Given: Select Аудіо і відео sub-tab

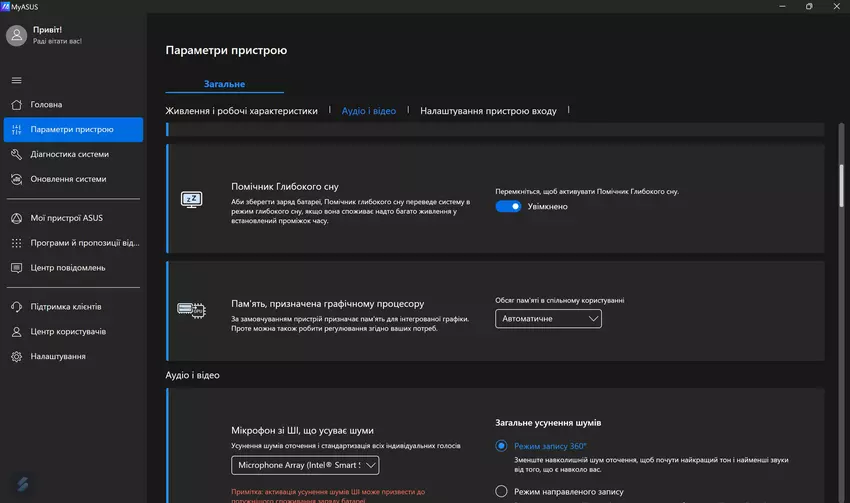Looking at the screenshot, I should (x=369, y=111).
